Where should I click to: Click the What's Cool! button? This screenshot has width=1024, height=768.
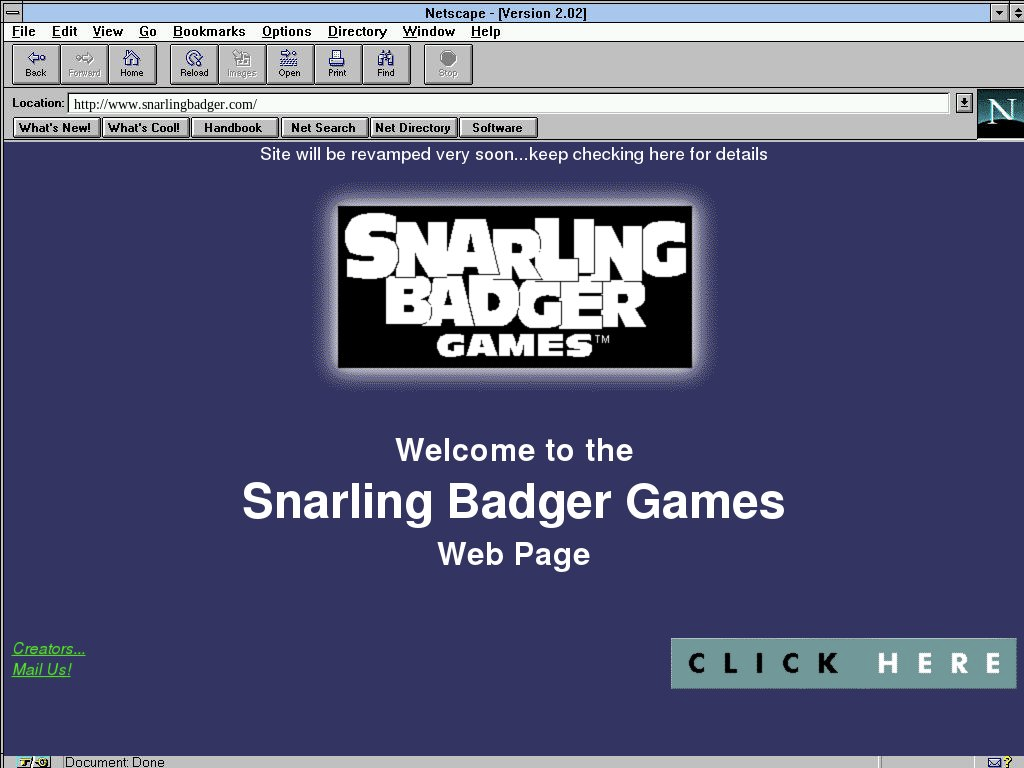[x=144, y=128]
